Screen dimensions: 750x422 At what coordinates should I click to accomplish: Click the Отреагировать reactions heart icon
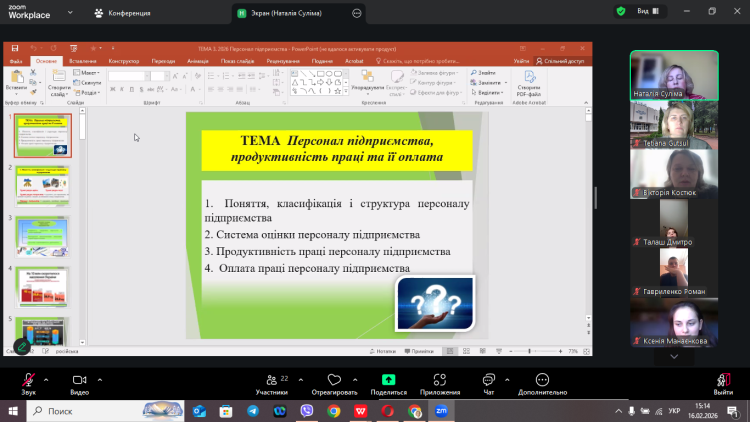coord(335,380)
